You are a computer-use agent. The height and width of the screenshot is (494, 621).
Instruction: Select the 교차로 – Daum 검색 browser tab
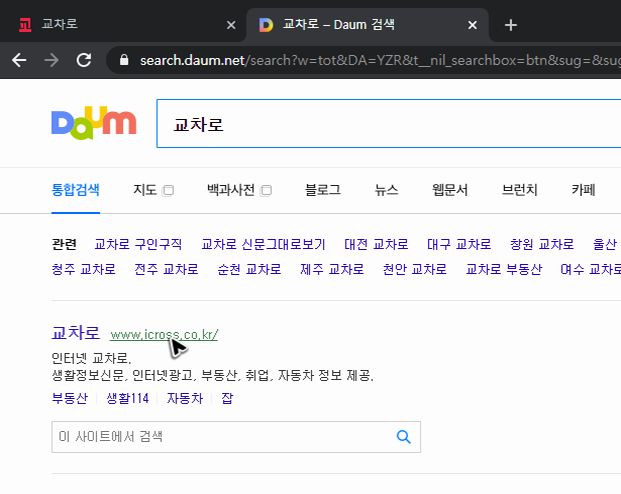coord(368,25)
